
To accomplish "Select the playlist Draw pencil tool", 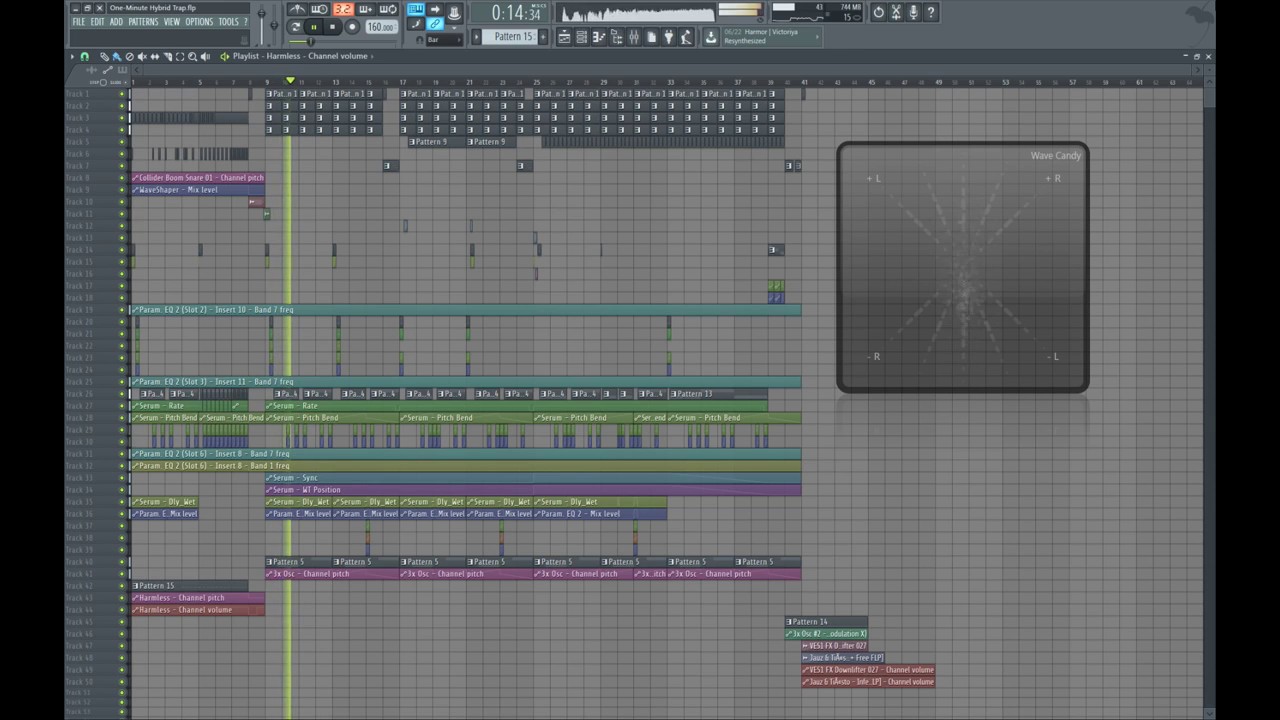I will point(104,56).
